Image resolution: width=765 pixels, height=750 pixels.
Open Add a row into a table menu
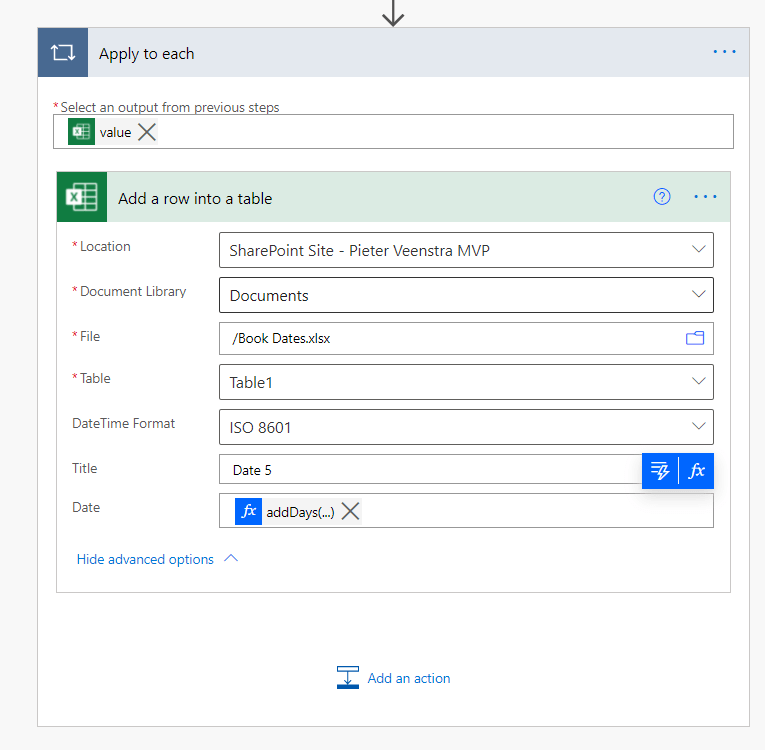click(x=705, y=197)
